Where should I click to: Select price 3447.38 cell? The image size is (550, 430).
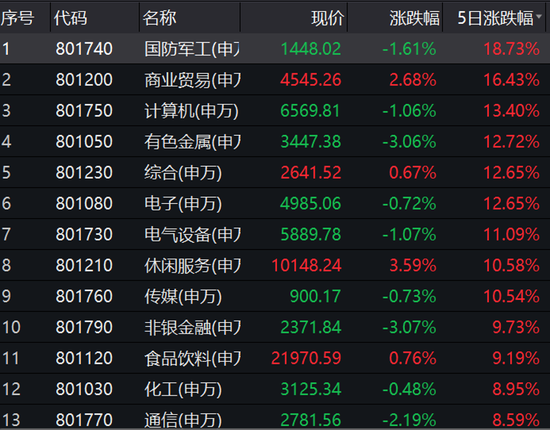click(x=311, y=141)
